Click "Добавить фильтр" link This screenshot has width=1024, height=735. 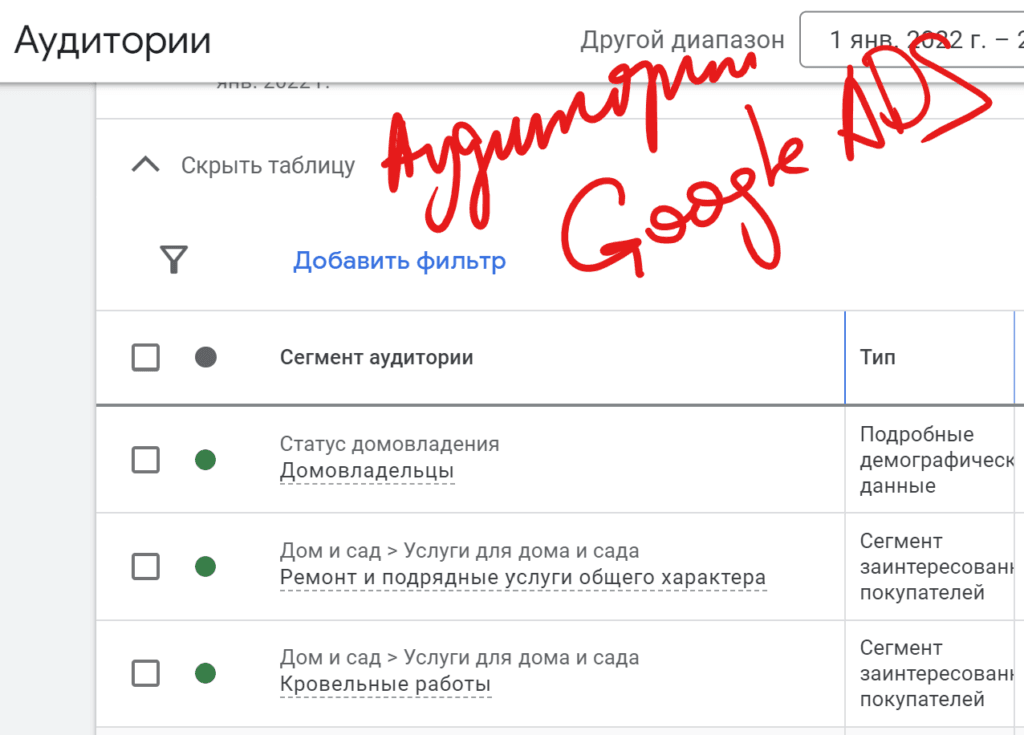point(399,261)
